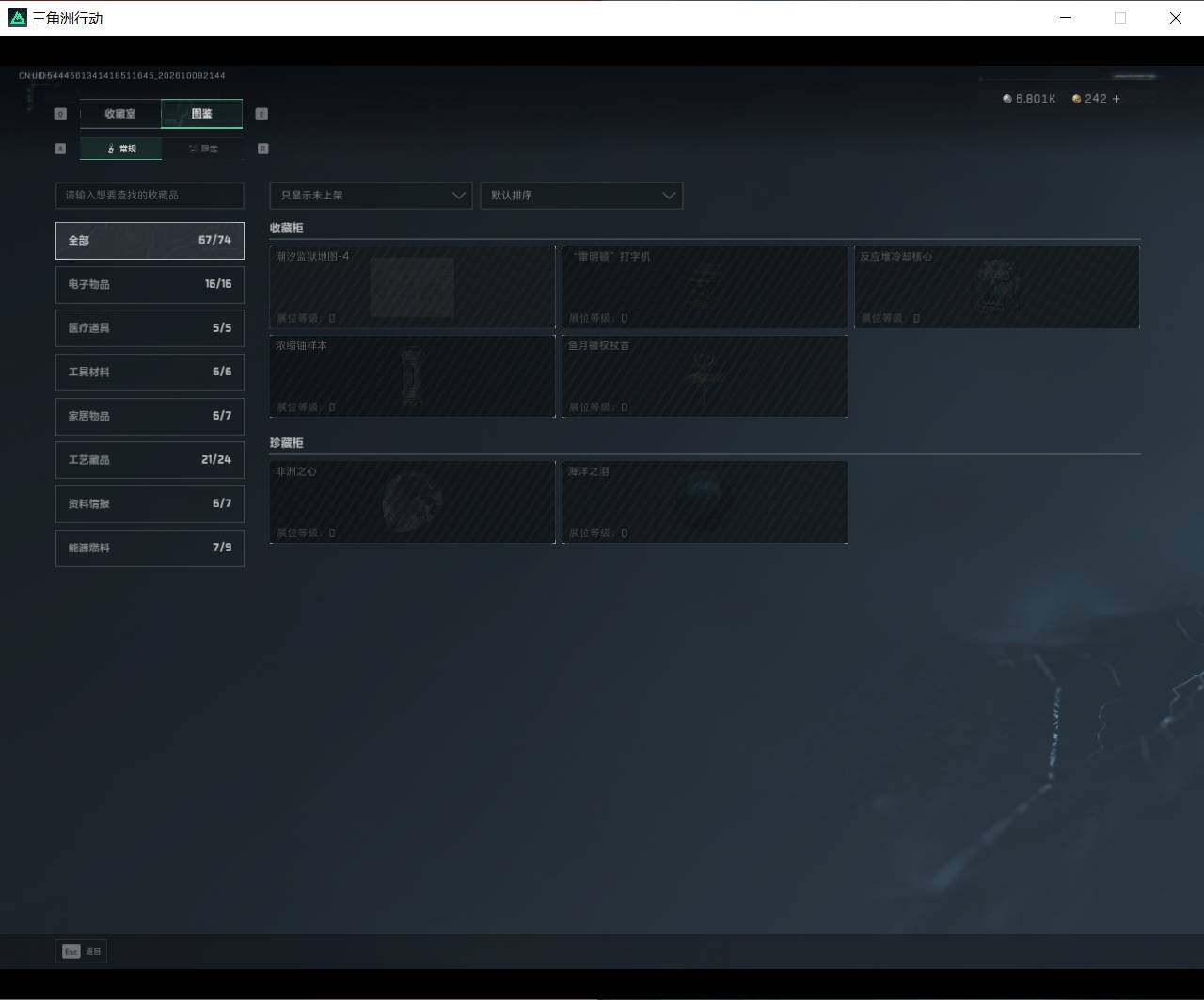Click the 6,801K currency amount
This screenshot has width=1204, height=1000.
pyautogui.click(x=1036, y=99)
